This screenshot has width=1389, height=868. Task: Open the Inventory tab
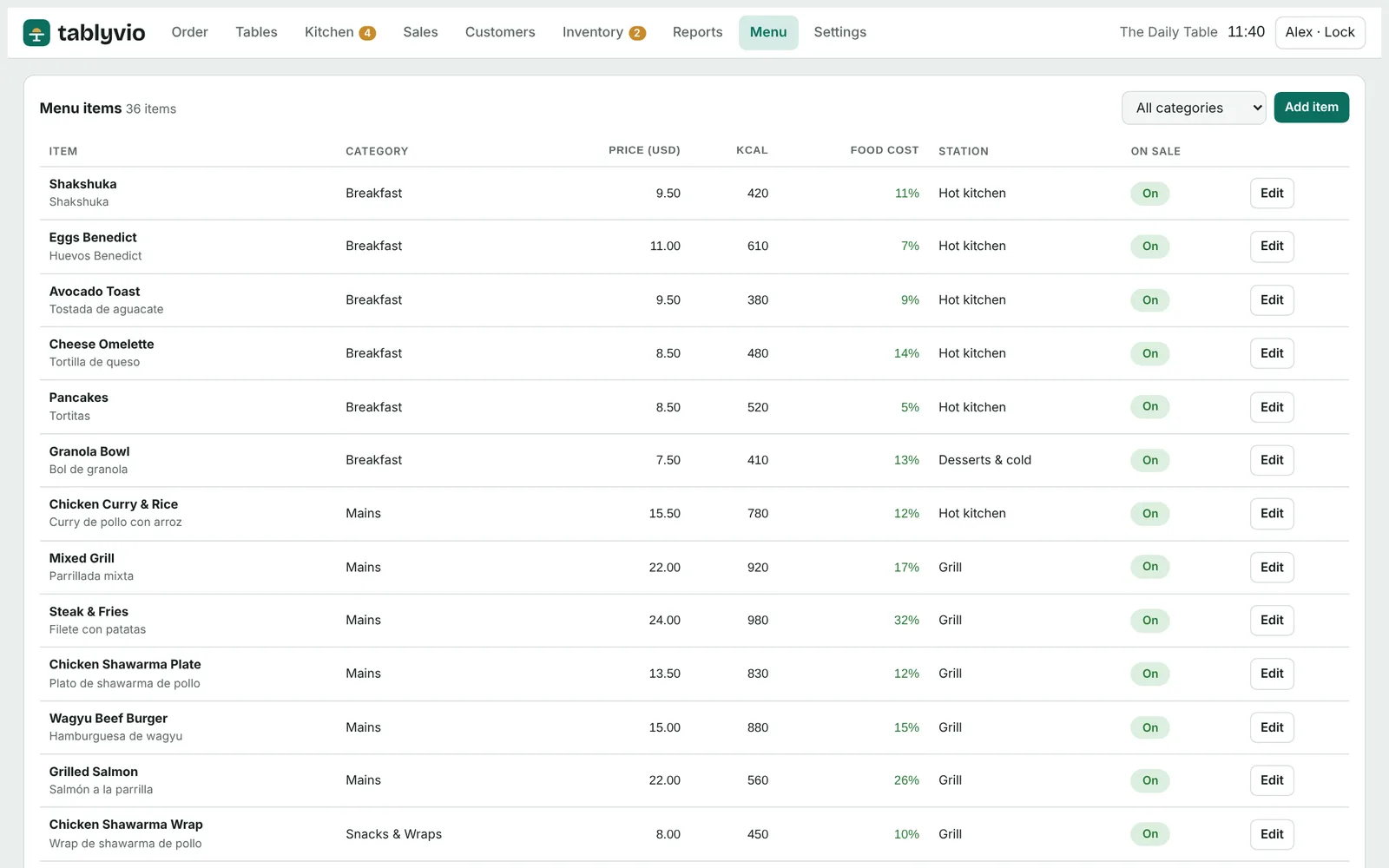(x=603, y=32)
